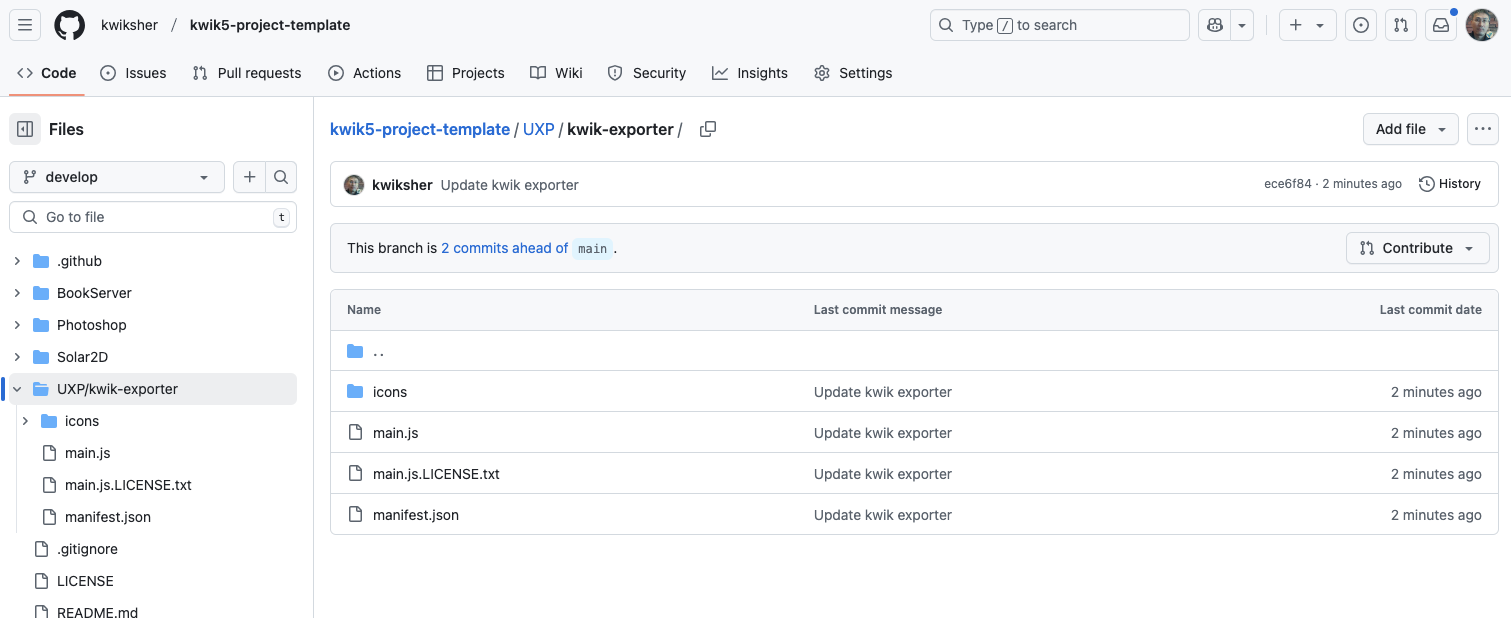Open the Add file dropdown

coord(1410,129)
